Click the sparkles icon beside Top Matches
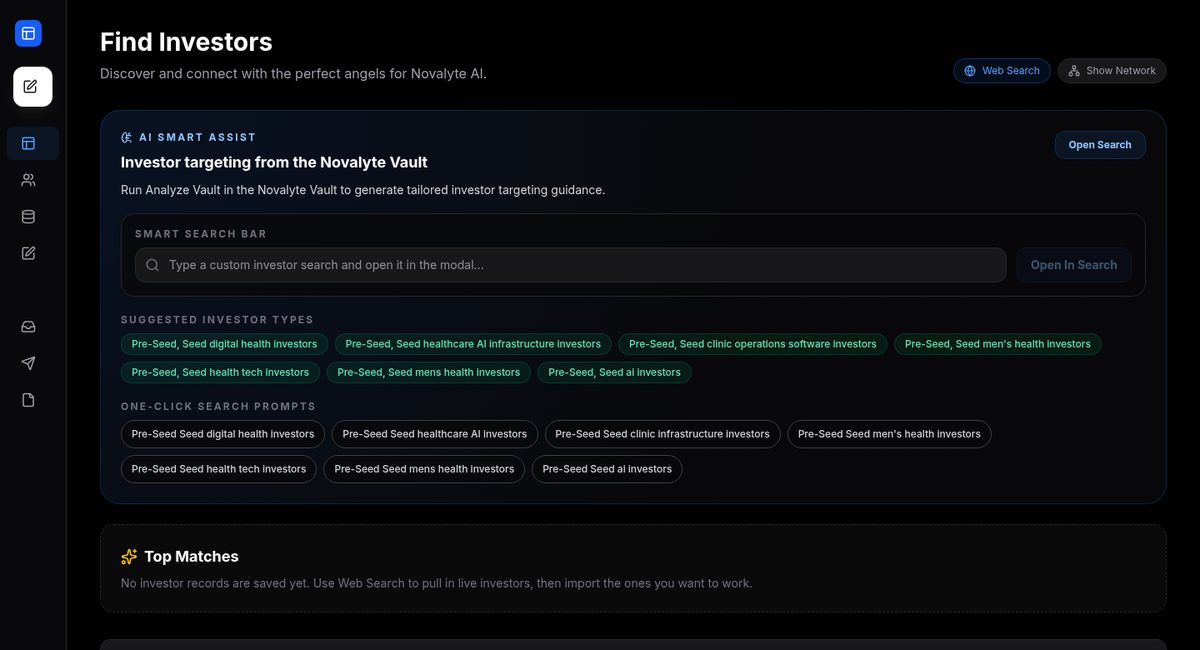Image resolution: width=1200 pixels, height=650 pixels. pyautogui.click(x=129, y=557)
